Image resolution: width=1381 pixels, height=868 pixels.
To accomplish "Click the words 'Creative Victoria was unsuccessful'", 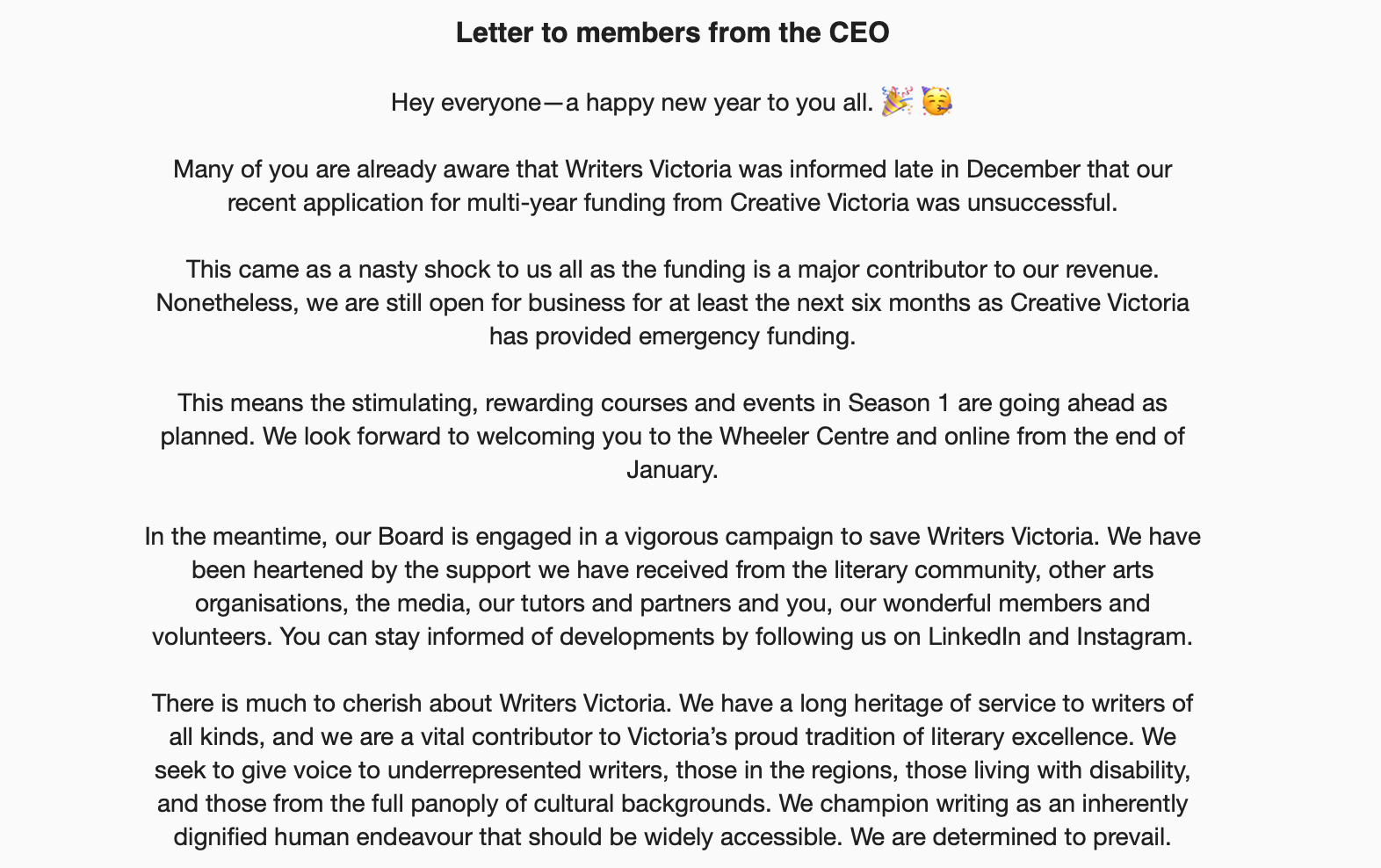I will [922, 203].
